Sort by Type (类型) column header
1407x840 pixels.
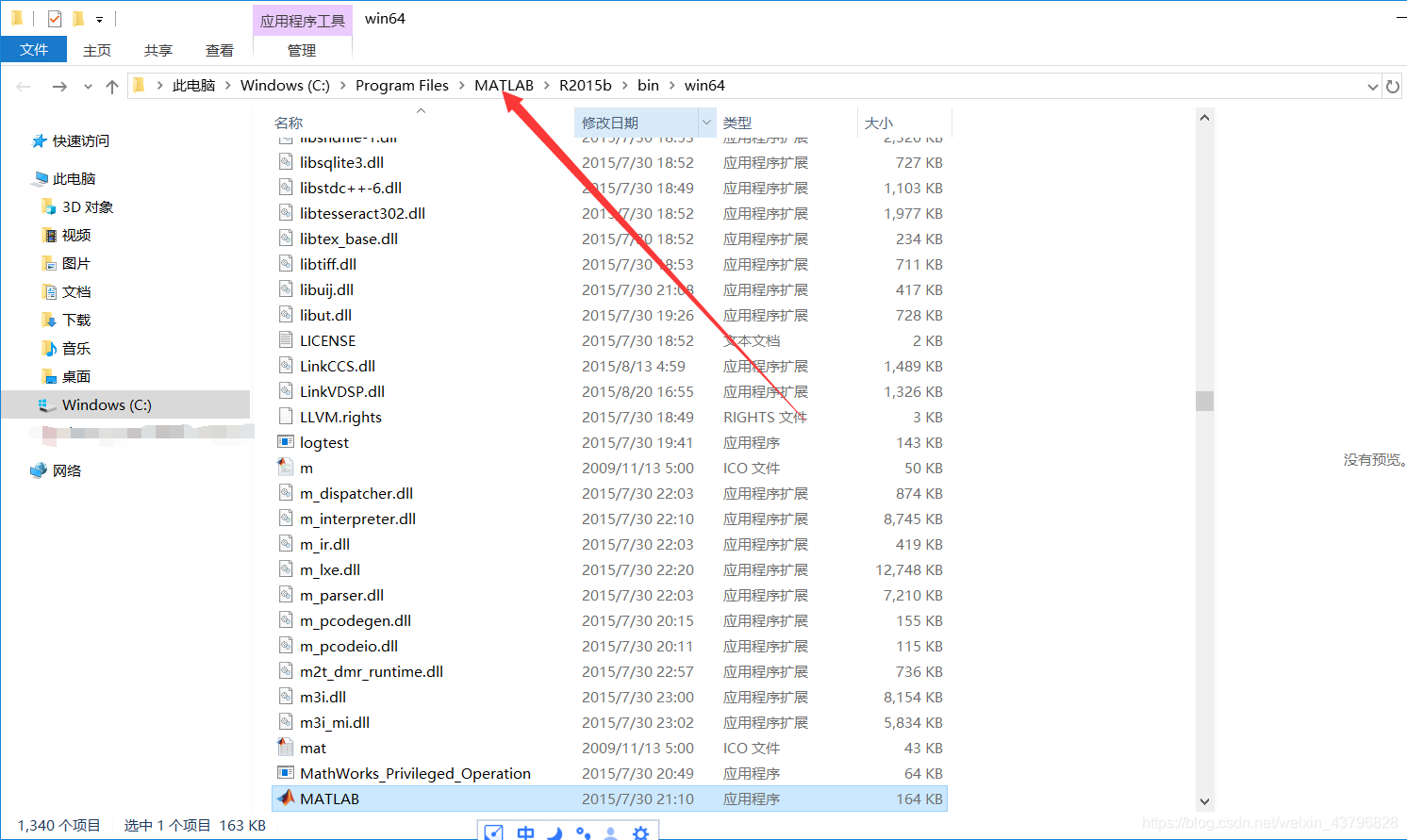pyautogui.click(x=737, y=123)
